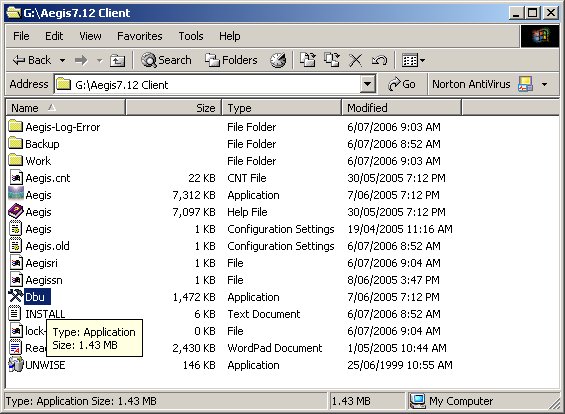Click the Aegisri file icon
The image size is (565, 414).
(15, 263)
